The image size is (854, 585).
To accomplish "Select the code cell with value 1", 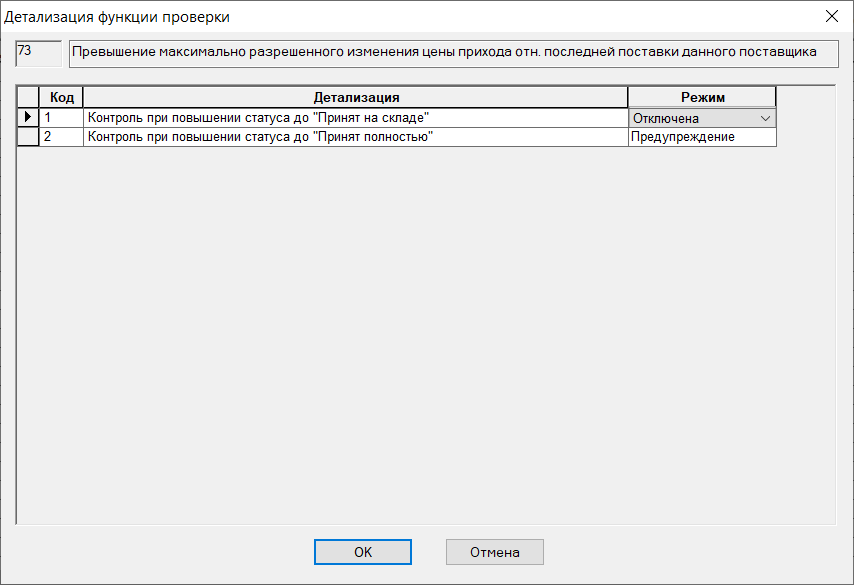I will [x=62, y=118].
